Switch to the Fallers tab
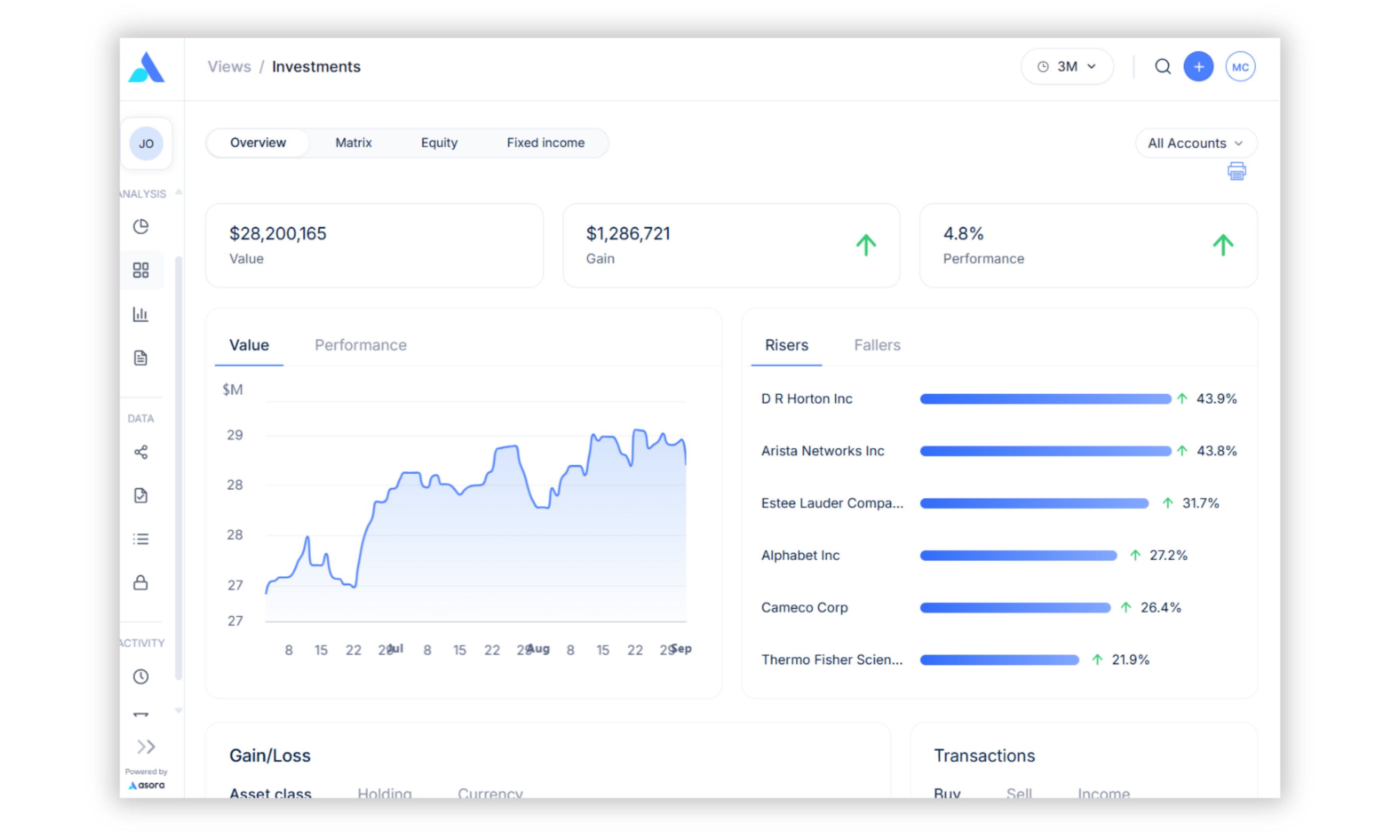Image resolution: width=1400 pixels, height=840 pixels. click(877, 345)
